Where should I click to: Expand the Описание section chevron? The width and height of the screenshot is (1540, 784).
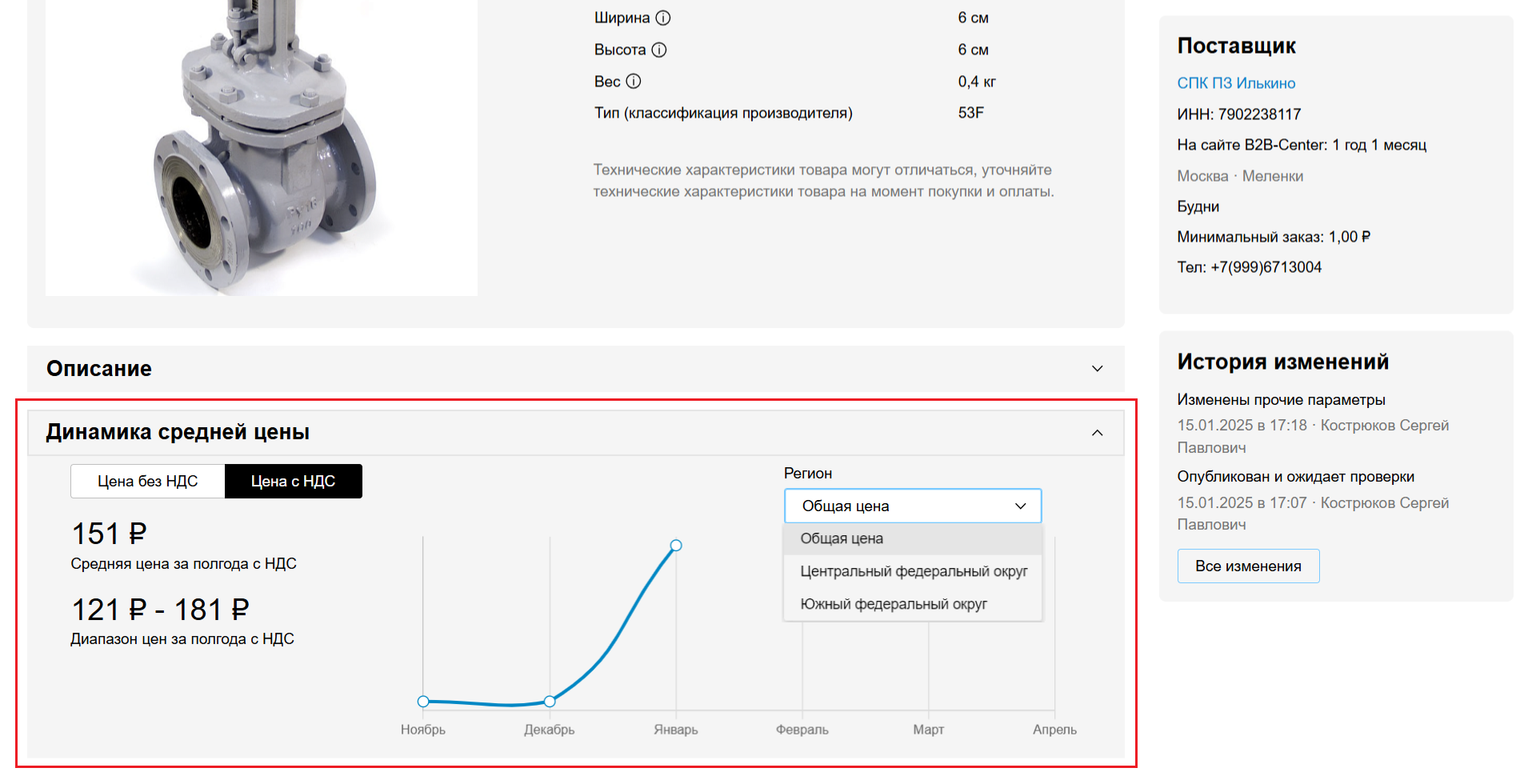1097,369
